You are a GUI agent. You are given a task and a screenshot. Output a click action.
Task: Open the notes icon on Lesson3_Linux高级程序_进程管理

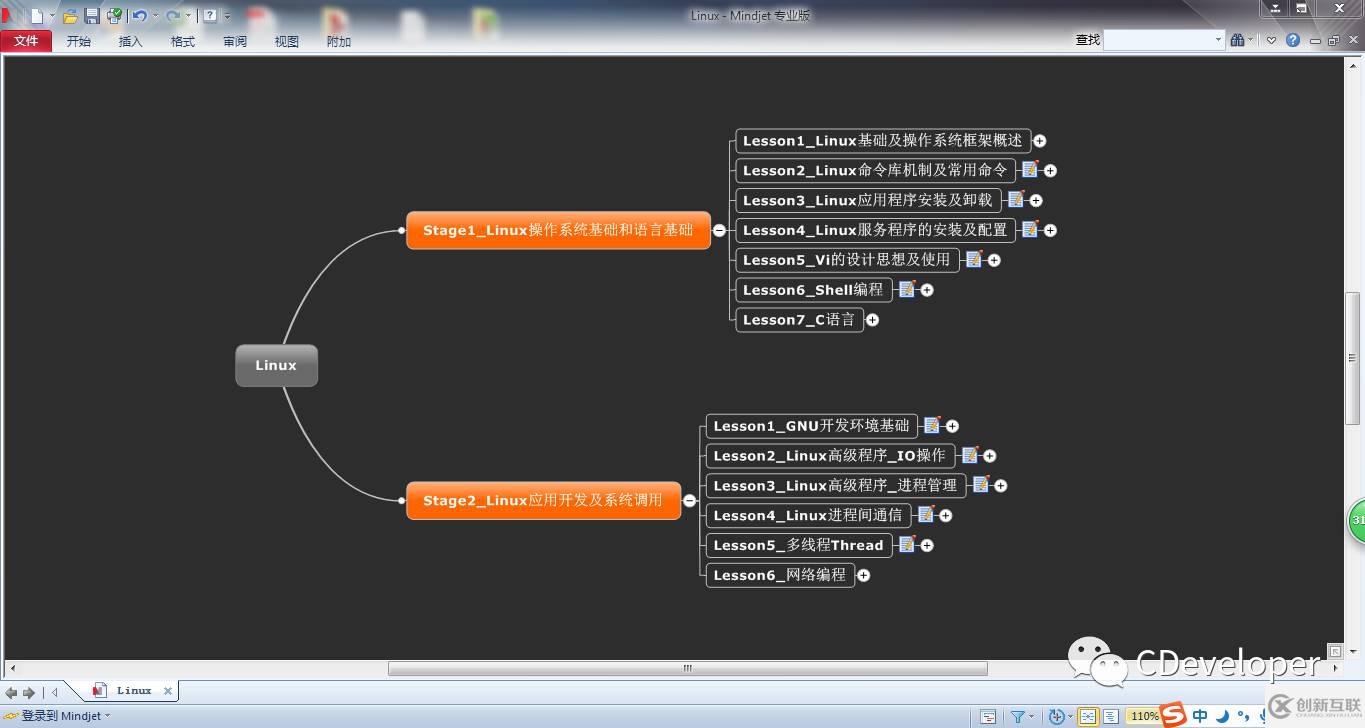[x=981, y=484]
